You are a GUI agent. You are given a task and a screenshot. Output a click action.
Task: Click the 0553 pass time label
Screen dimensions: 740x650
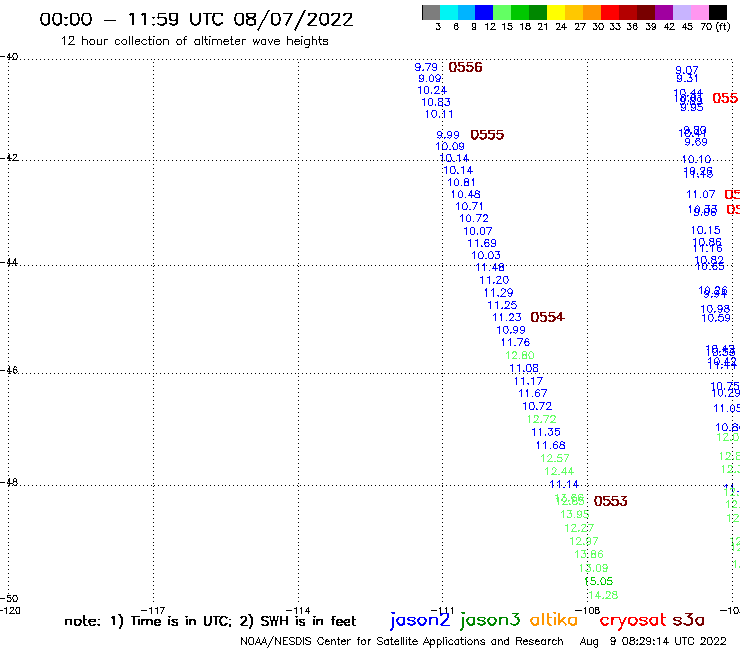click(x=610, y=501)
